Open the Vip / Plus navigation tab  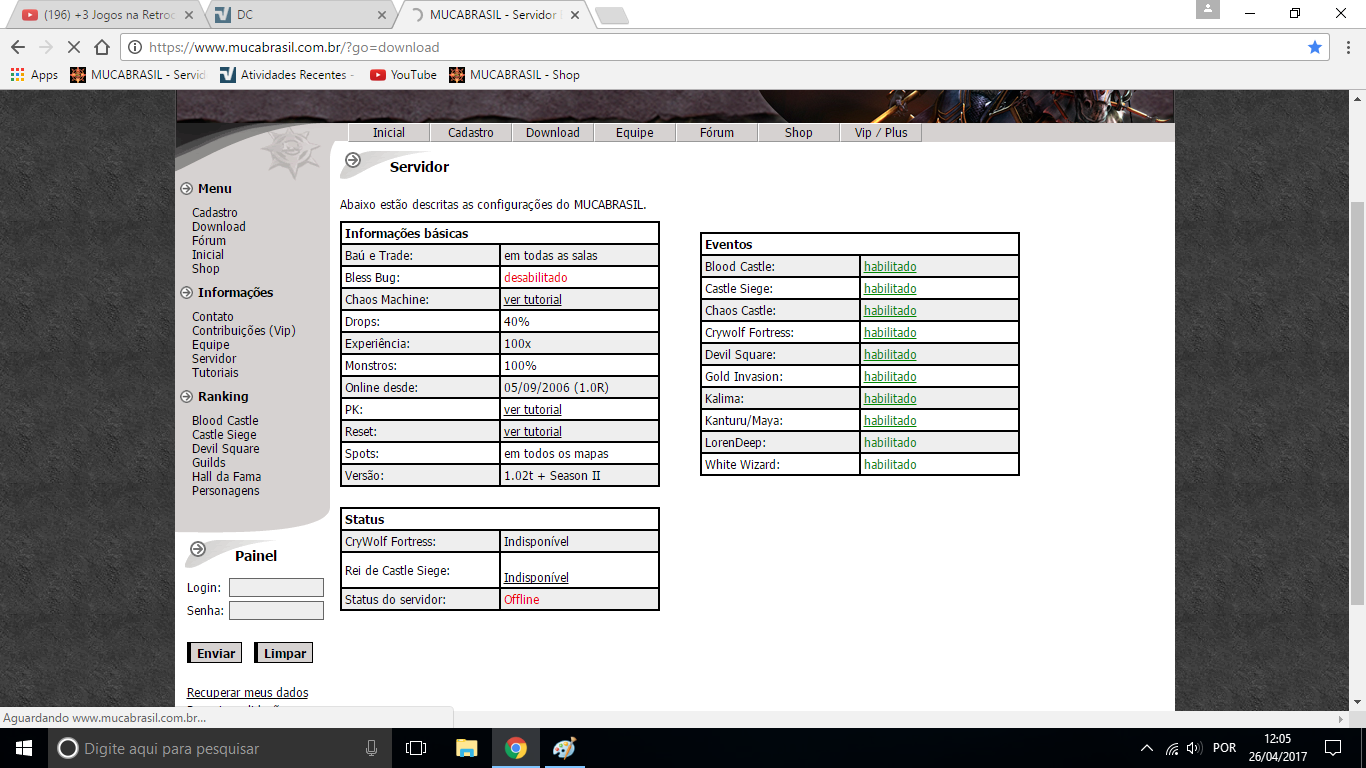coord(881,133)
